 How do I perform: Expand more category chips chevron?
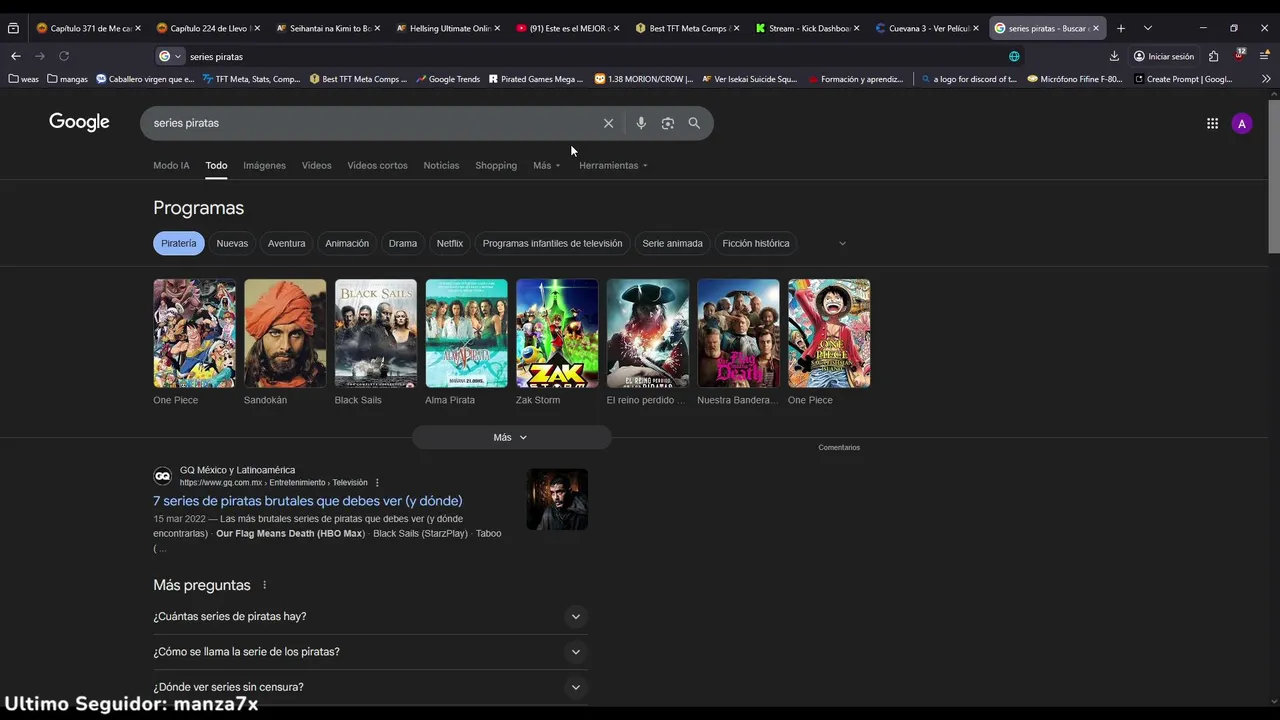842,243
